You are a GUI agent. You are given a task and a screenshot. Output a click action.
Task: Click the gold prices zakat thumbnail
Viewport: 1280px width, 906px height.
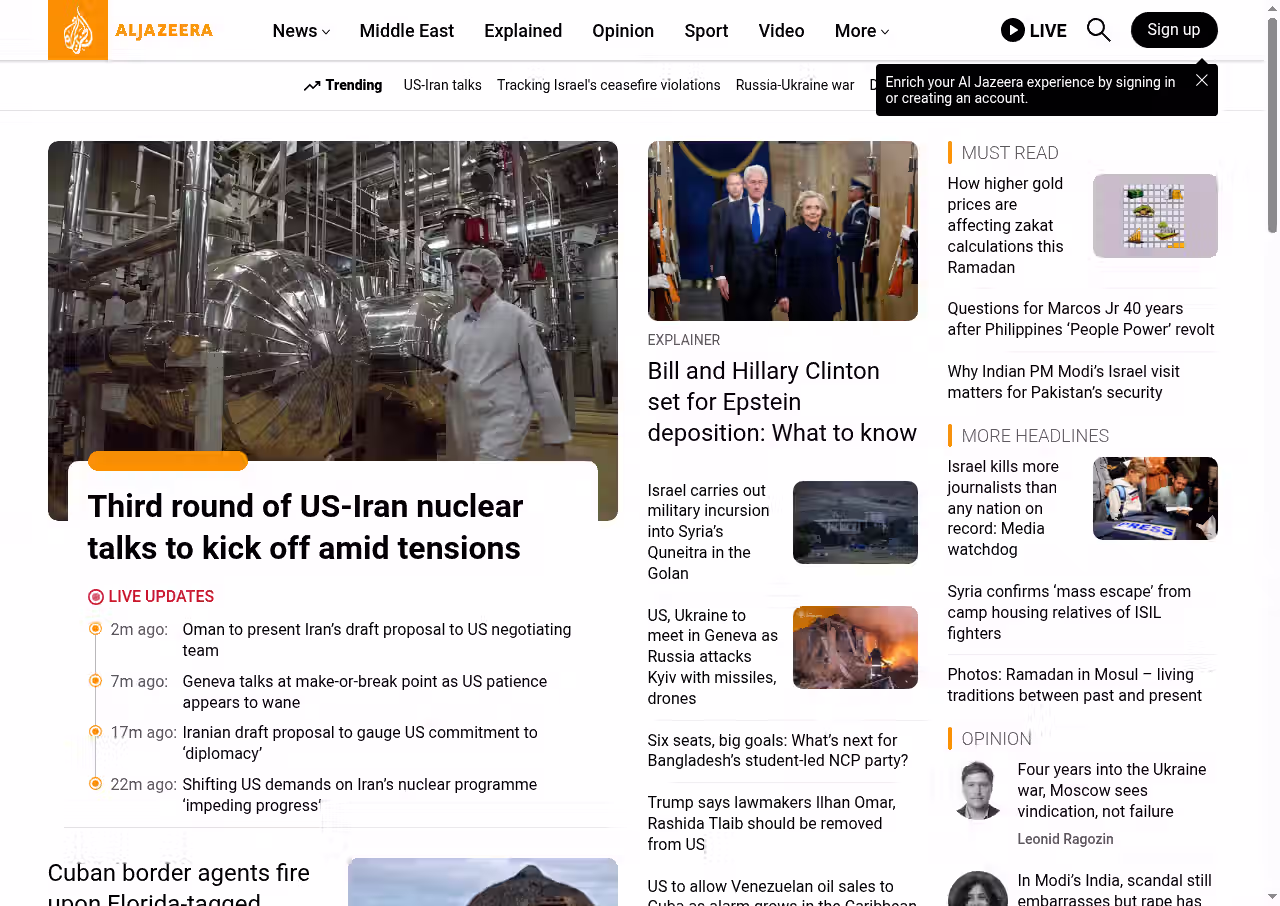tap(1154, 216)
